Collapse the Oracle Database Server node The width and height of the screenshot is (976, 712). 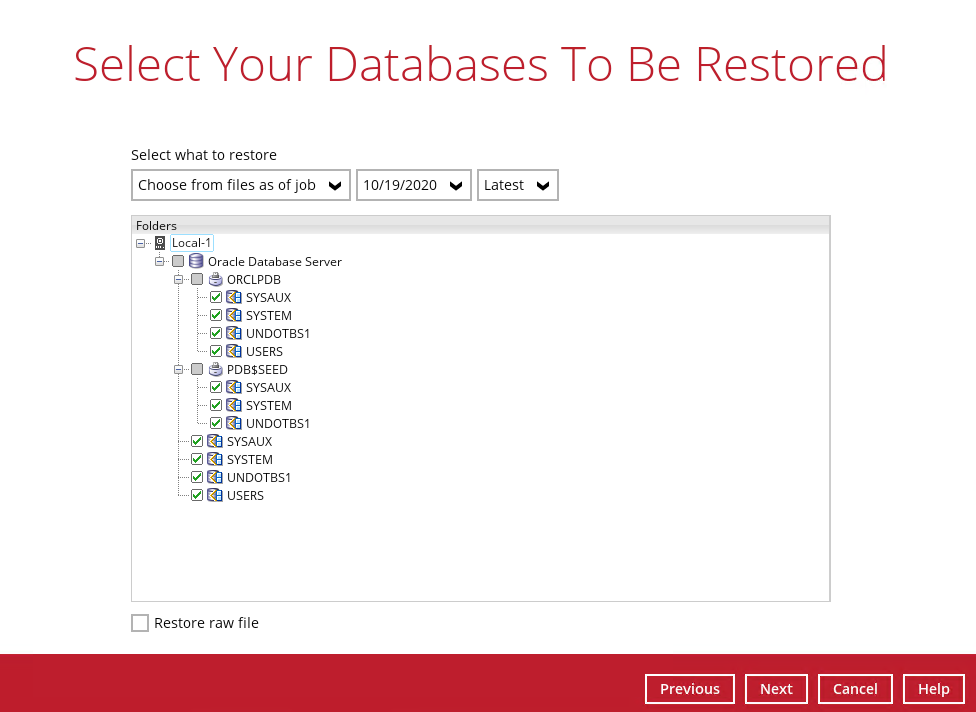[x=159, y=261]
